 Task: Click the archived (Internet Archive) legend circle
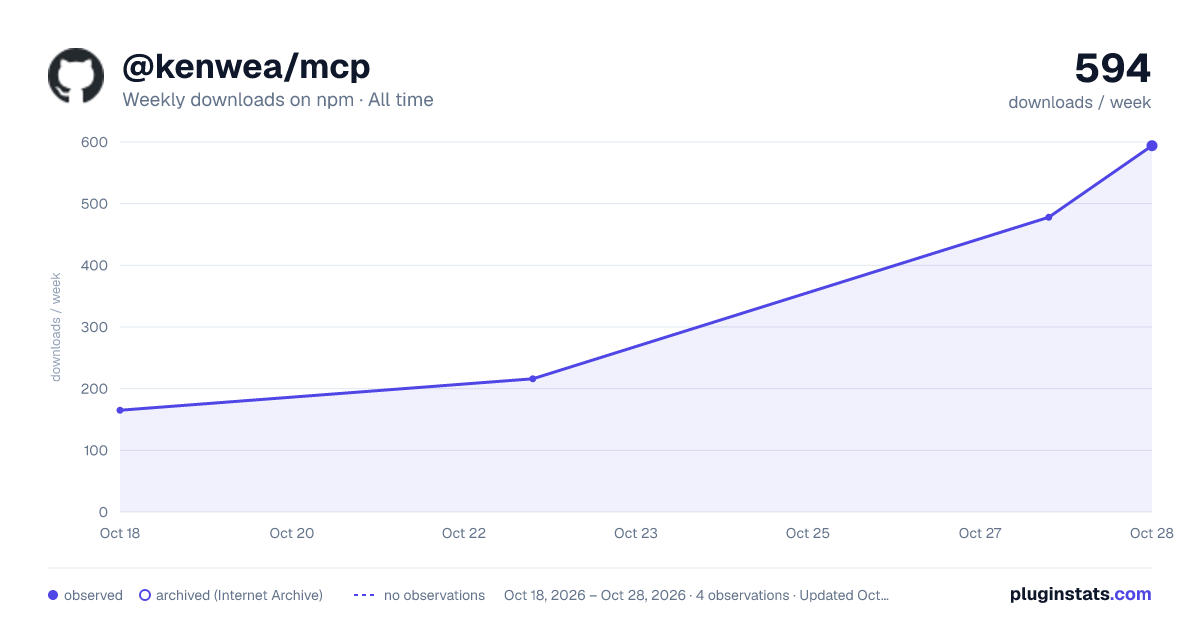pos(145,595)
